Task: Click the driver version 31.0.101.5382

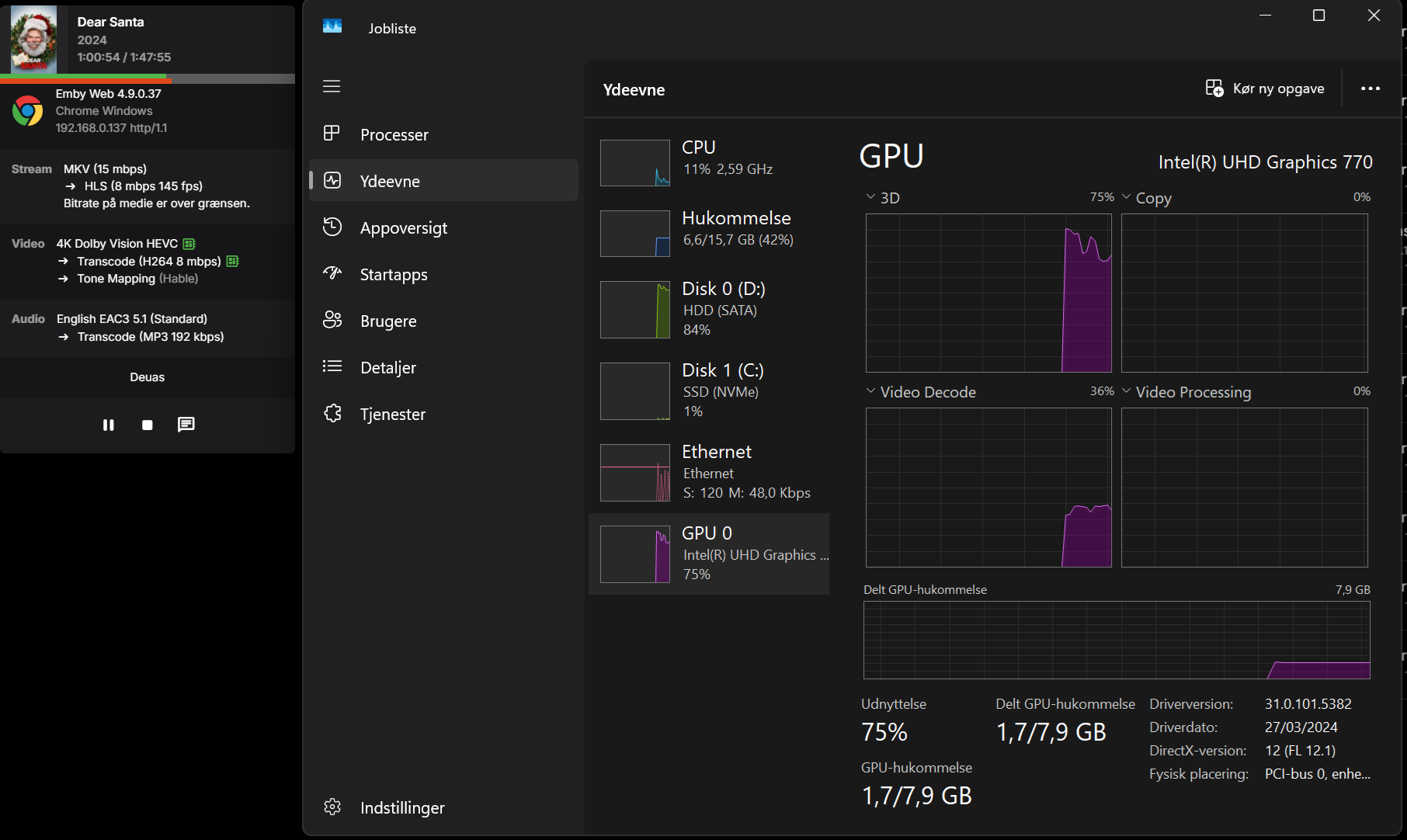Action: pos(1308,704)
